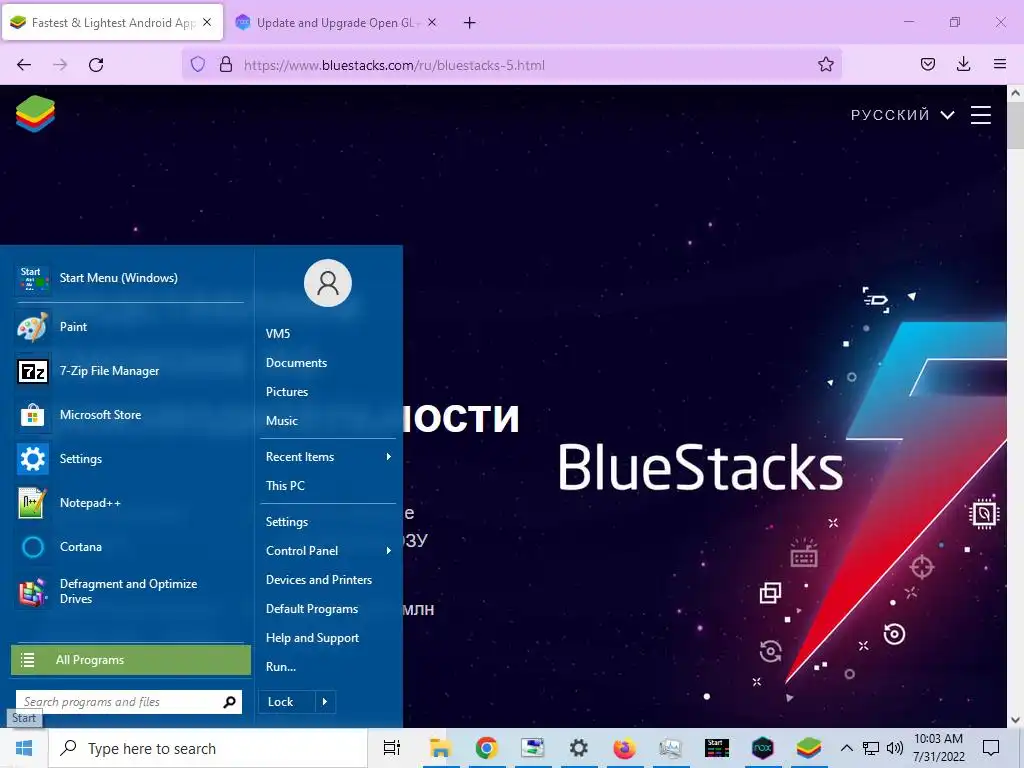The width and height of the screenshot is (1024, 768).
Task: Open the taskbar Settings gear icon
Action: (x=579, y=748)
